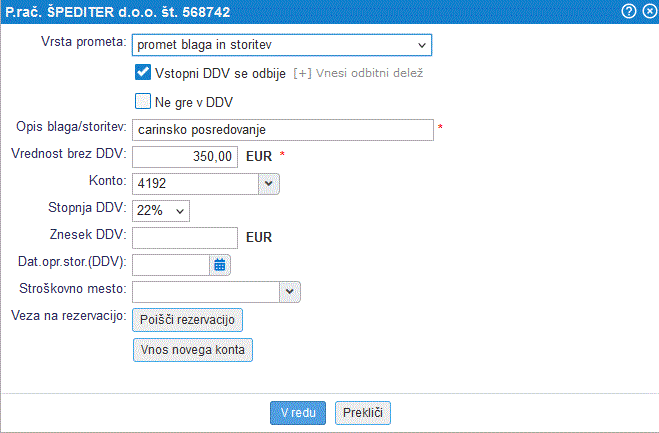Click the 'Veza na rezervacijo:' label
Viewport: 659px width, 433px height.
[69, 316]
